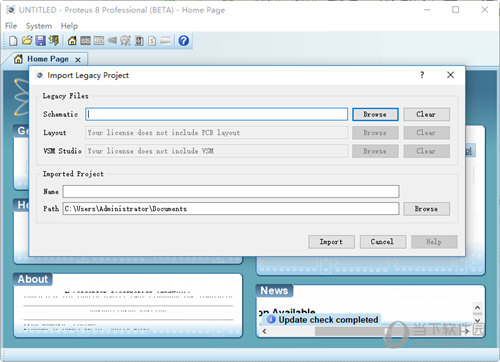Click the imported project Name field
This screenshot has width=500, height=362.
[x=231, y=192]
